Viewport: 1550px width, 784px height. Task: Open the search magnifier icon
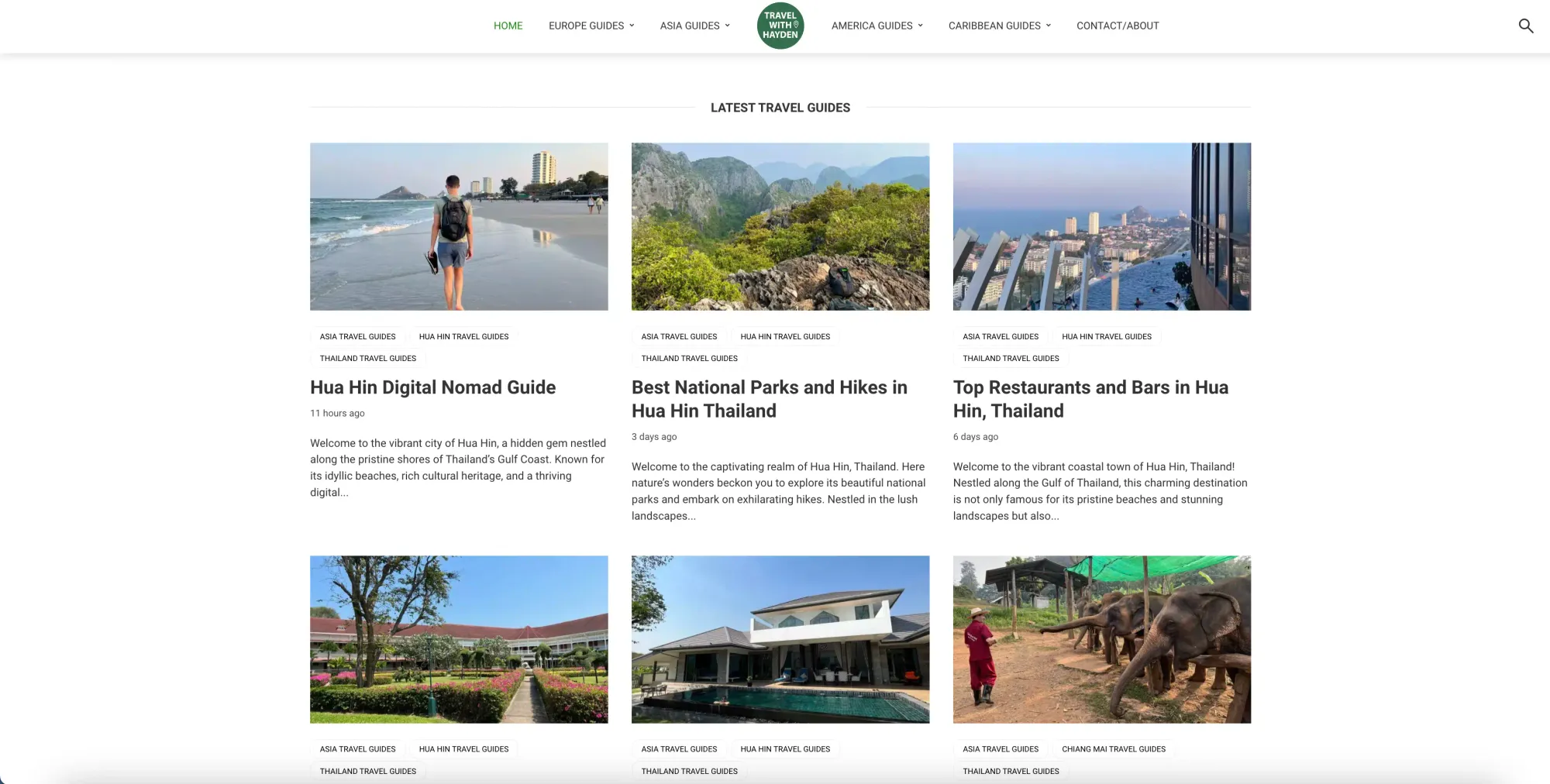[x=1525, y=26]
